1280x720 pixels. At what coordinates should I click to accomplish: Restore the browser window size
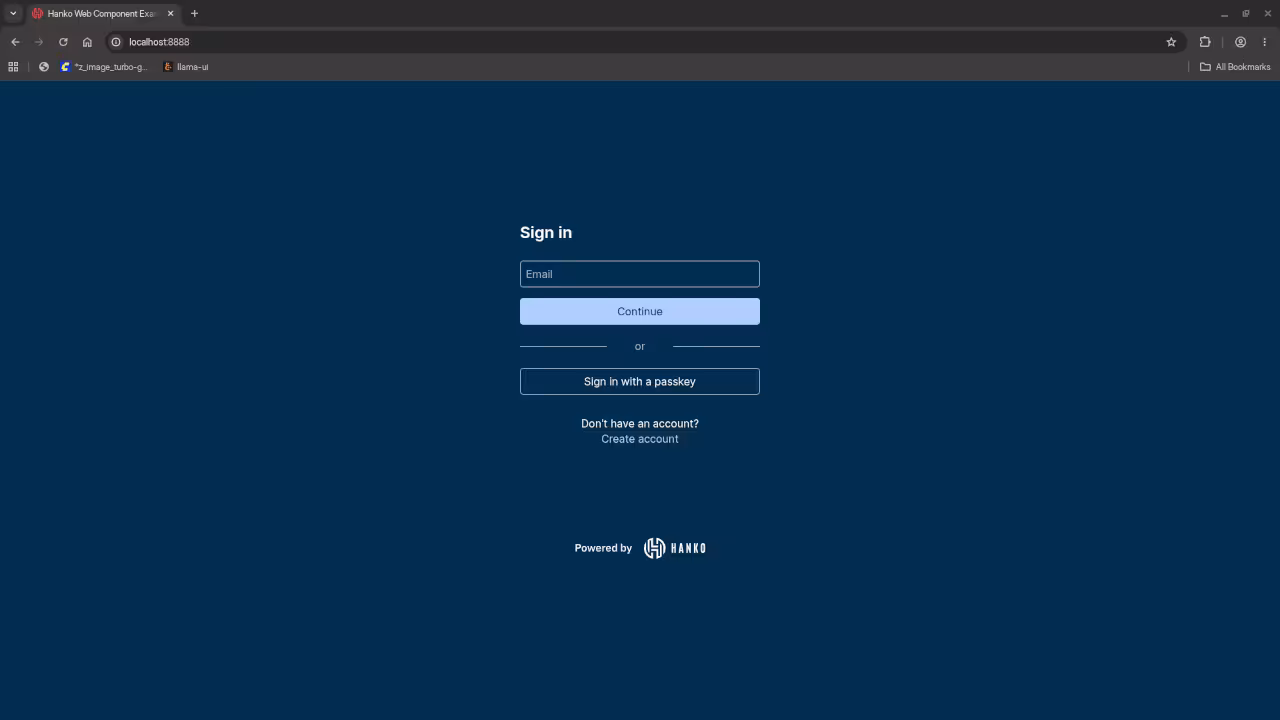click(1246, 14)
